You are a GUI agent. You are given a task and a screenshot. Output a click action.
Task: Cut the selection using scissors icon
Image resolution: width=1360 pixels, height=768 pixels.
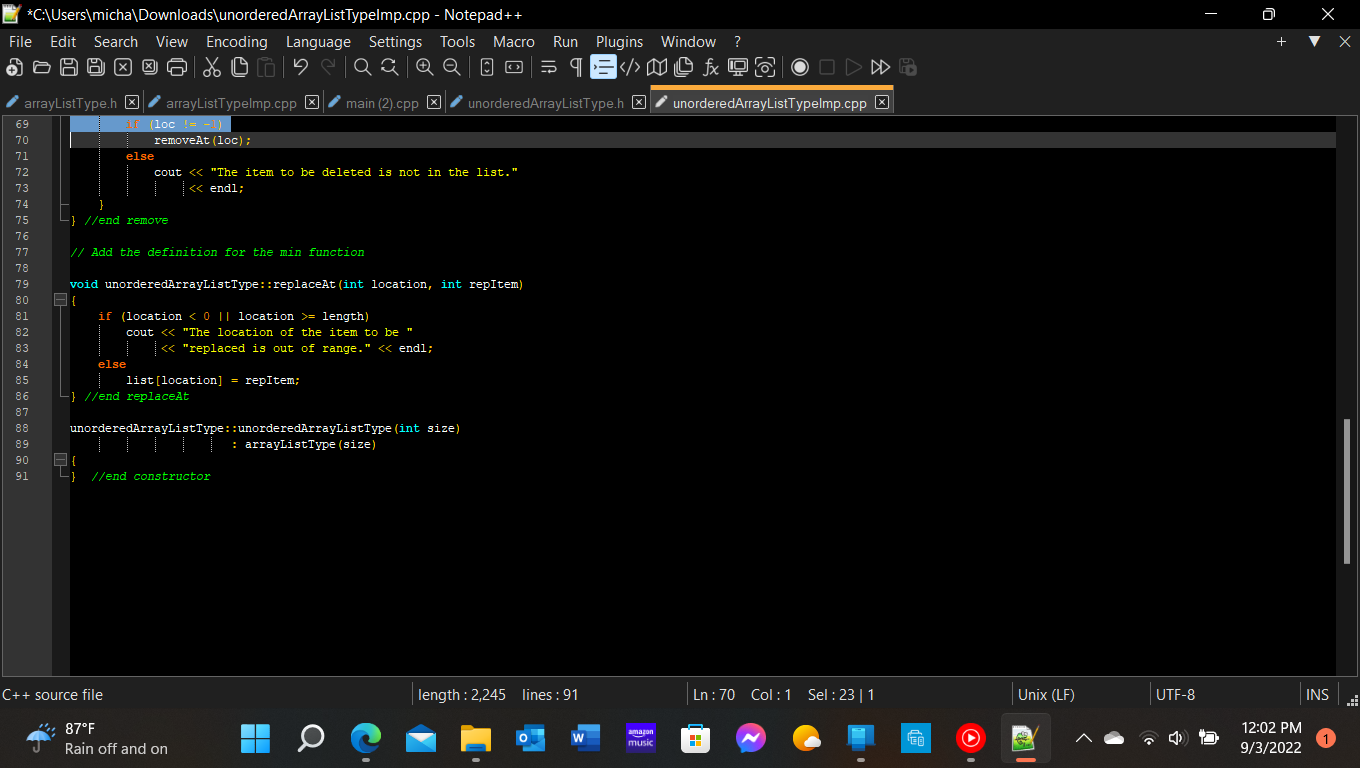(212, 67)
